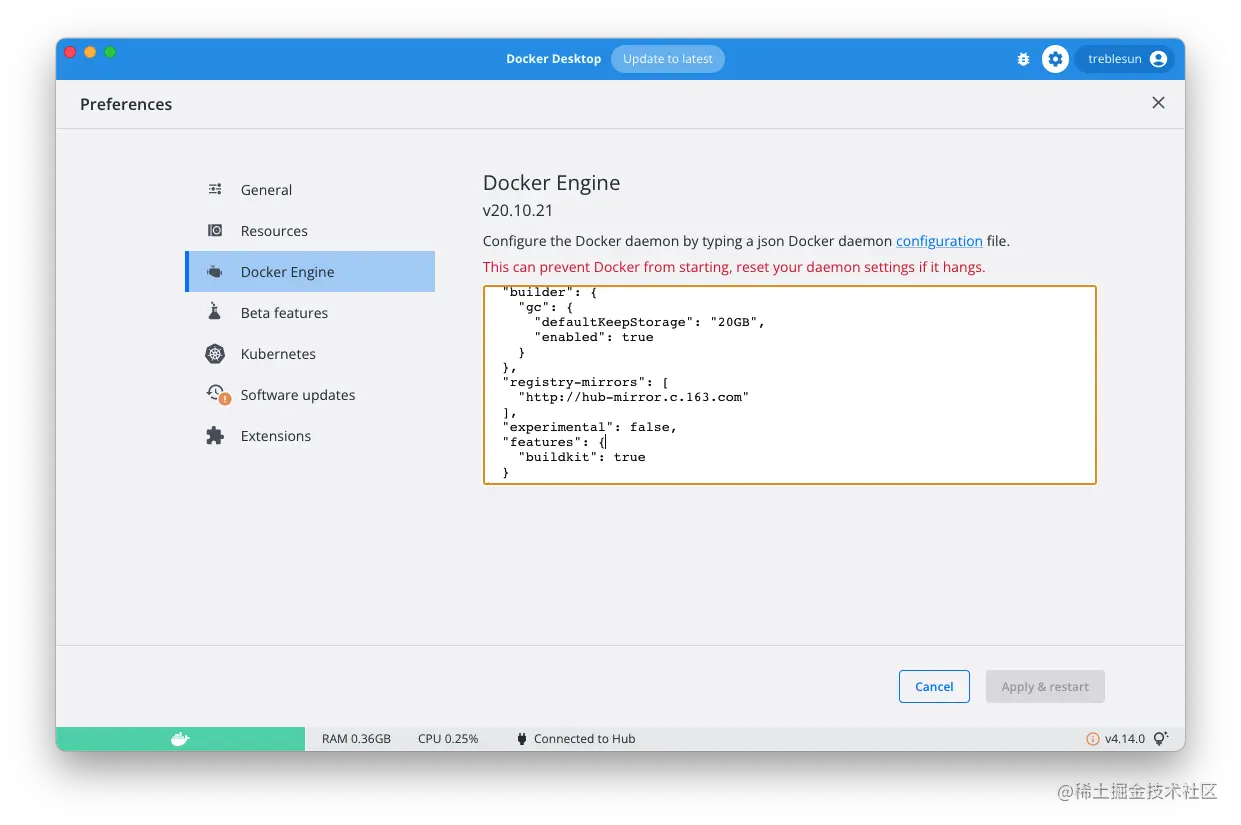The width and height of the screenshot is (1241, 825).
Task: Click the Resources camera-like icon
Action: [215, 230]
